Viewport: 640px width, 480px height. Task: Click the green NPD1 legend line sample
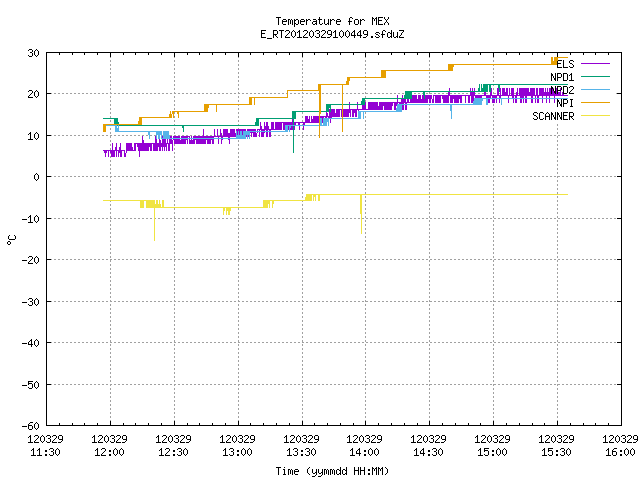[595, 76]
